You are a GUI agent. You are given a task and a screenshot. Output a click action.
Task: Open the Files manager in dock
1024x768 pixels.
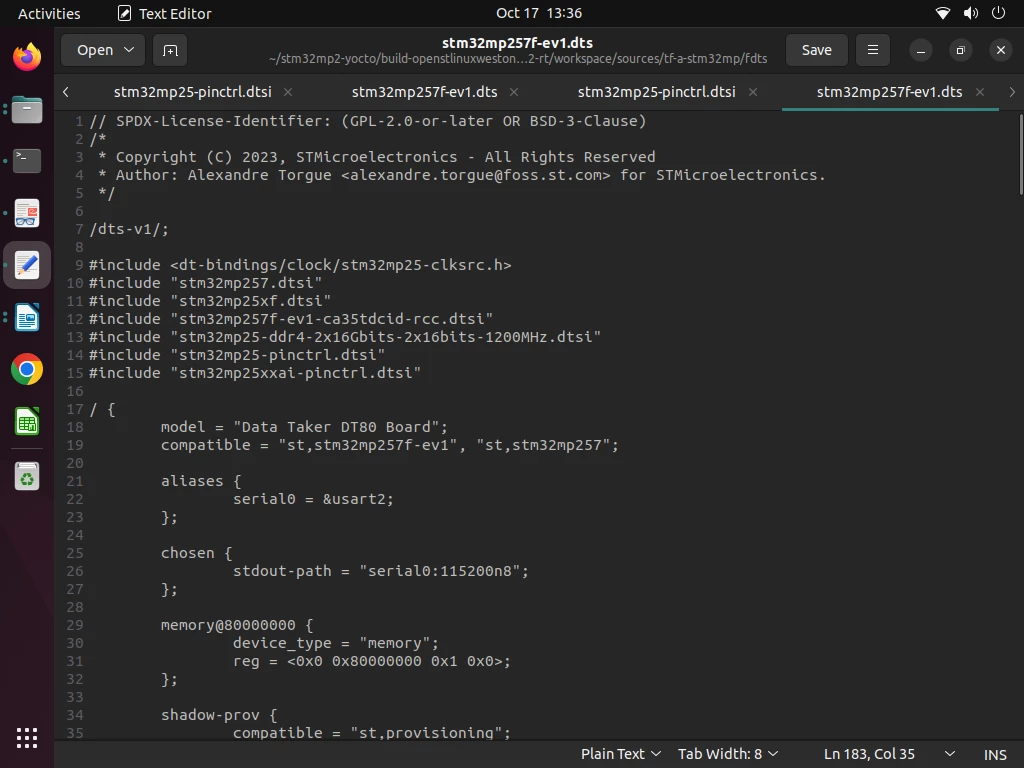(27, 109)
